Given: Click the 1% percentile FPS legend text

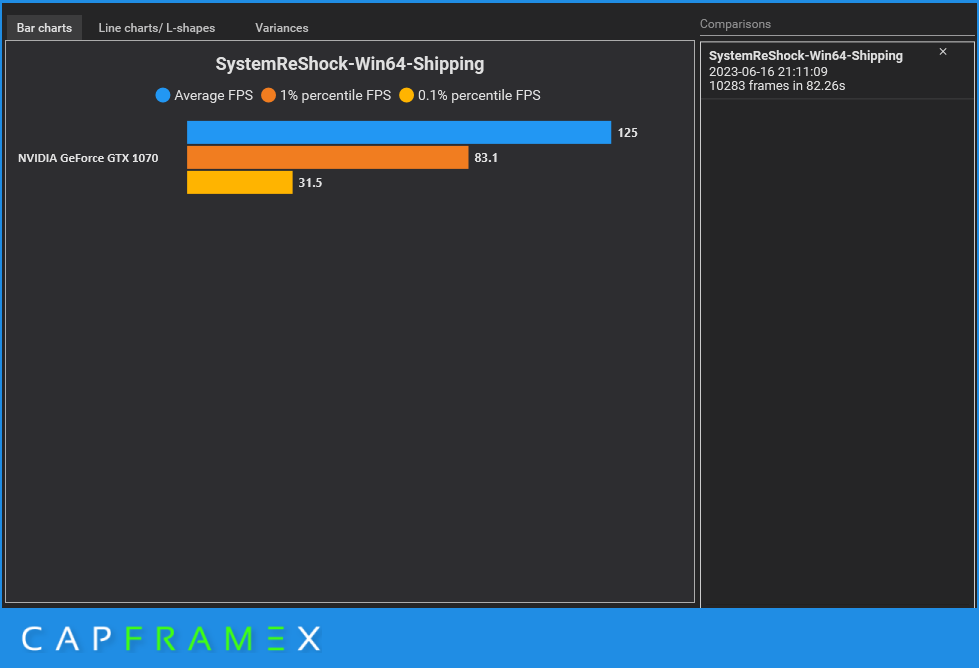Looking at the screenshot, I should pos(335,95).
